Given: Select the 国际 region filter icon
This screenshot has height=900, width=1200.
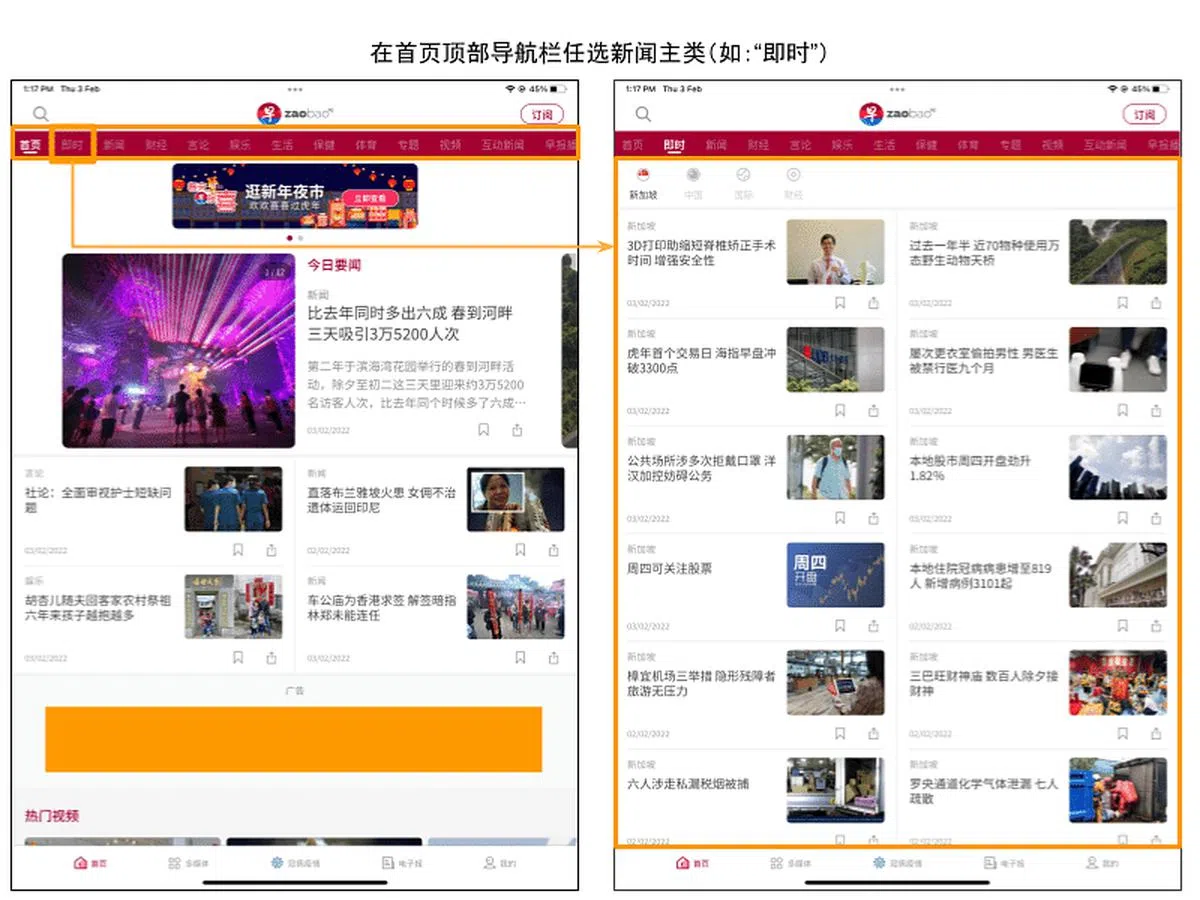Looking at the screenshot, I should tap(743, 183).
